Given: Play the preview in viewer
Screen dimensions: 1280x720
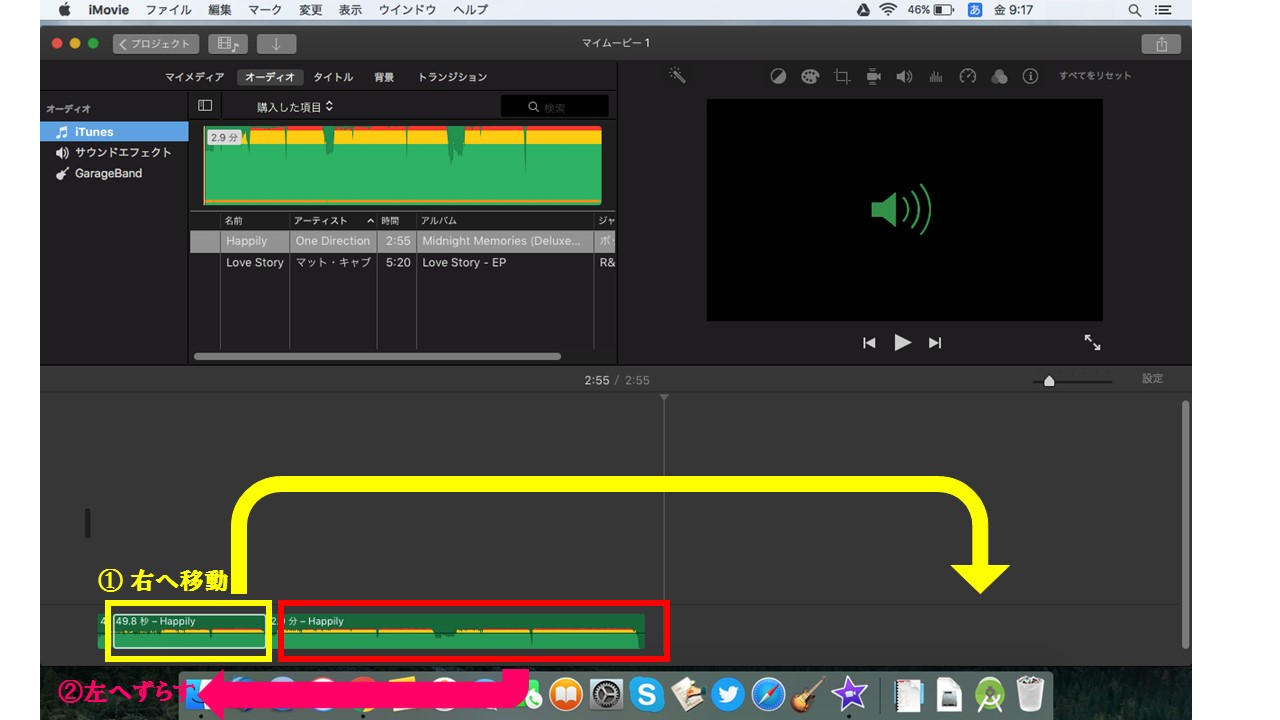Looking at the screenshot, I should (902, 342).
